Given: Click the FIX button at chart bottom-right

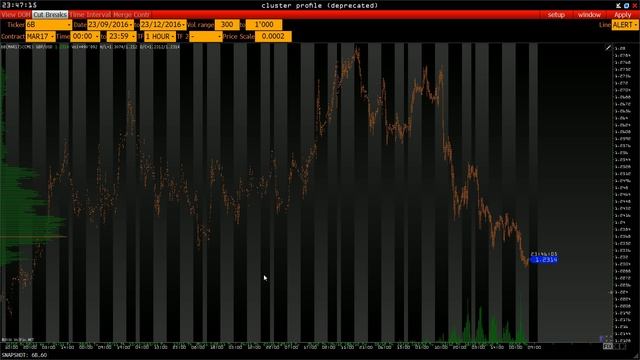Looking at the screenshot, I should [x=608, y=347].
